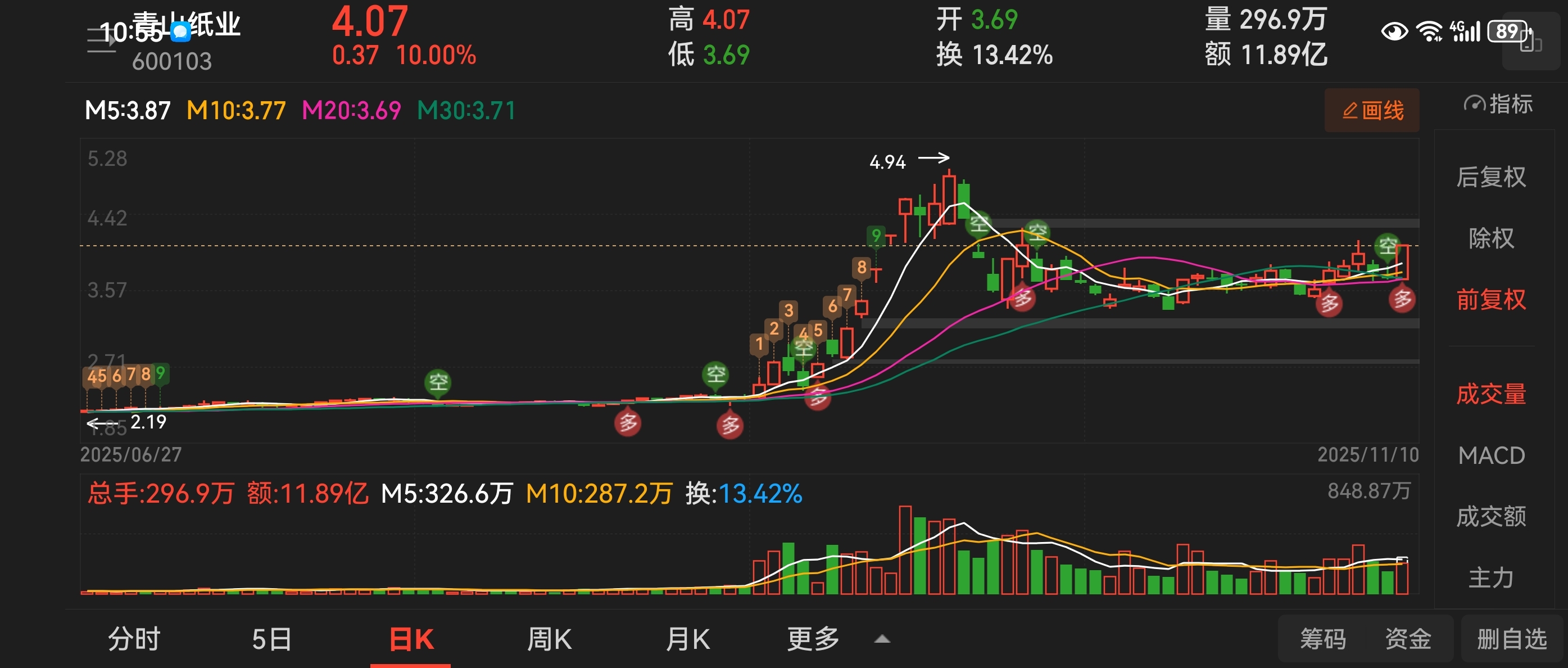Open the 筹码 chip distribution button

(x=1323, y=639)
